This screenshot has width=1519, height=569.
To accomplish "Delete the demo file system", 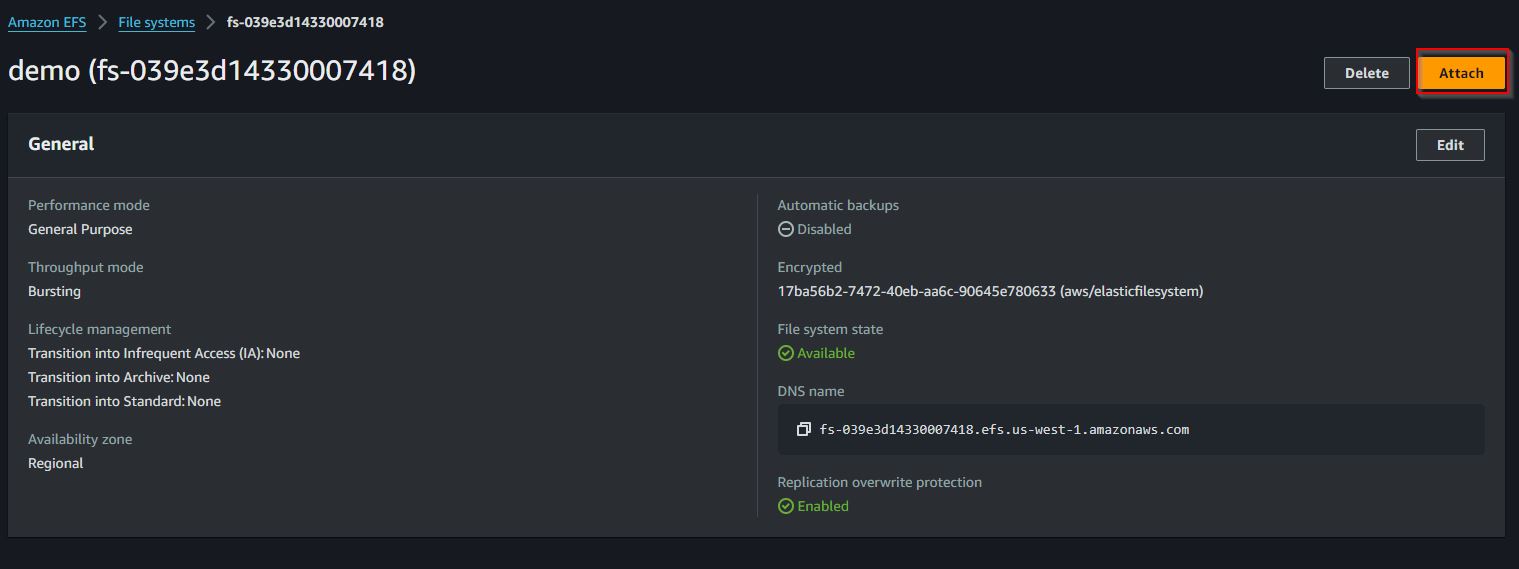I will [1366, 73].
